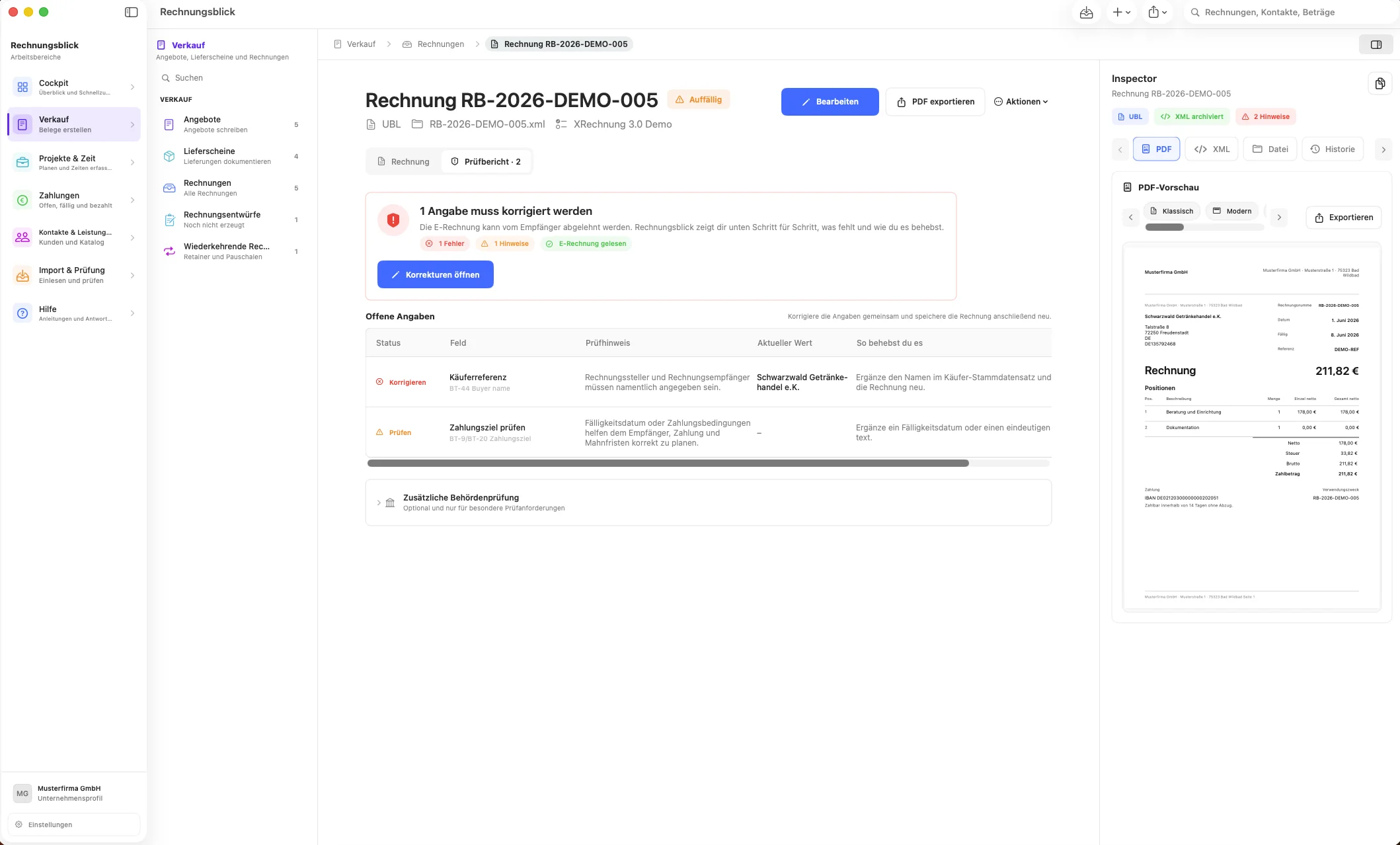The width and height of the screenshot is (1400, 845).
Task: Toggle the sidebar visibility icon
Action: [x=131, y=12]
